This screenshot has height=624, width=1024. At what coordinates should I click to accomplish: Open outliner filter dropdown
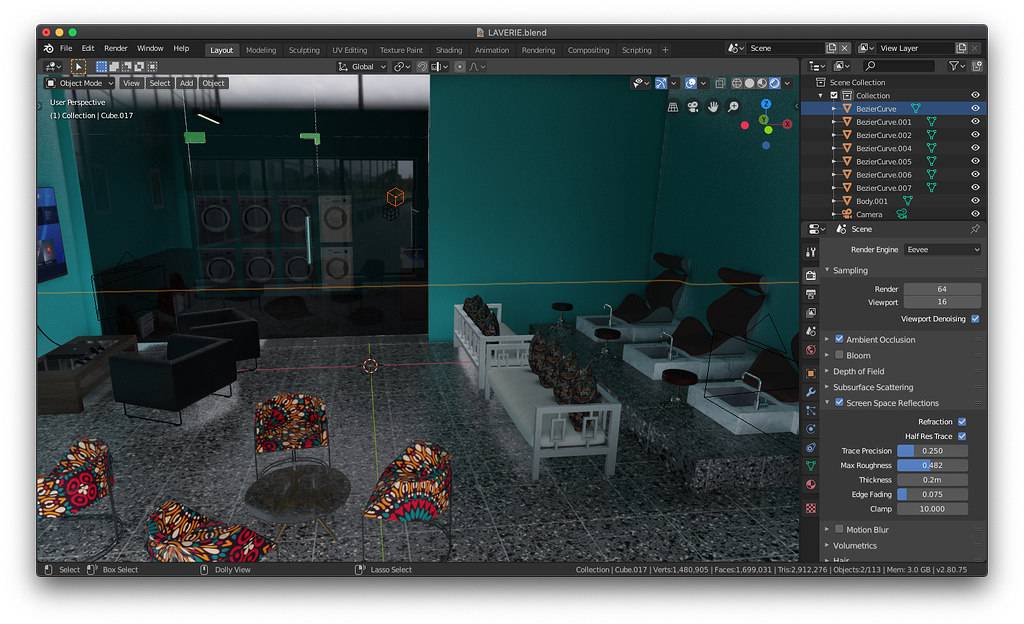click(957, 66)
